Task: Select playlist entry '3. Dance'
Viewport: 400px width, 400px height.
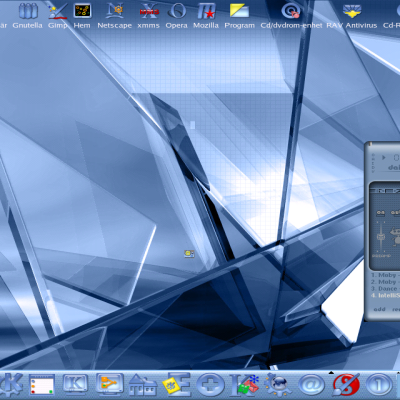Action: [384, 289]
